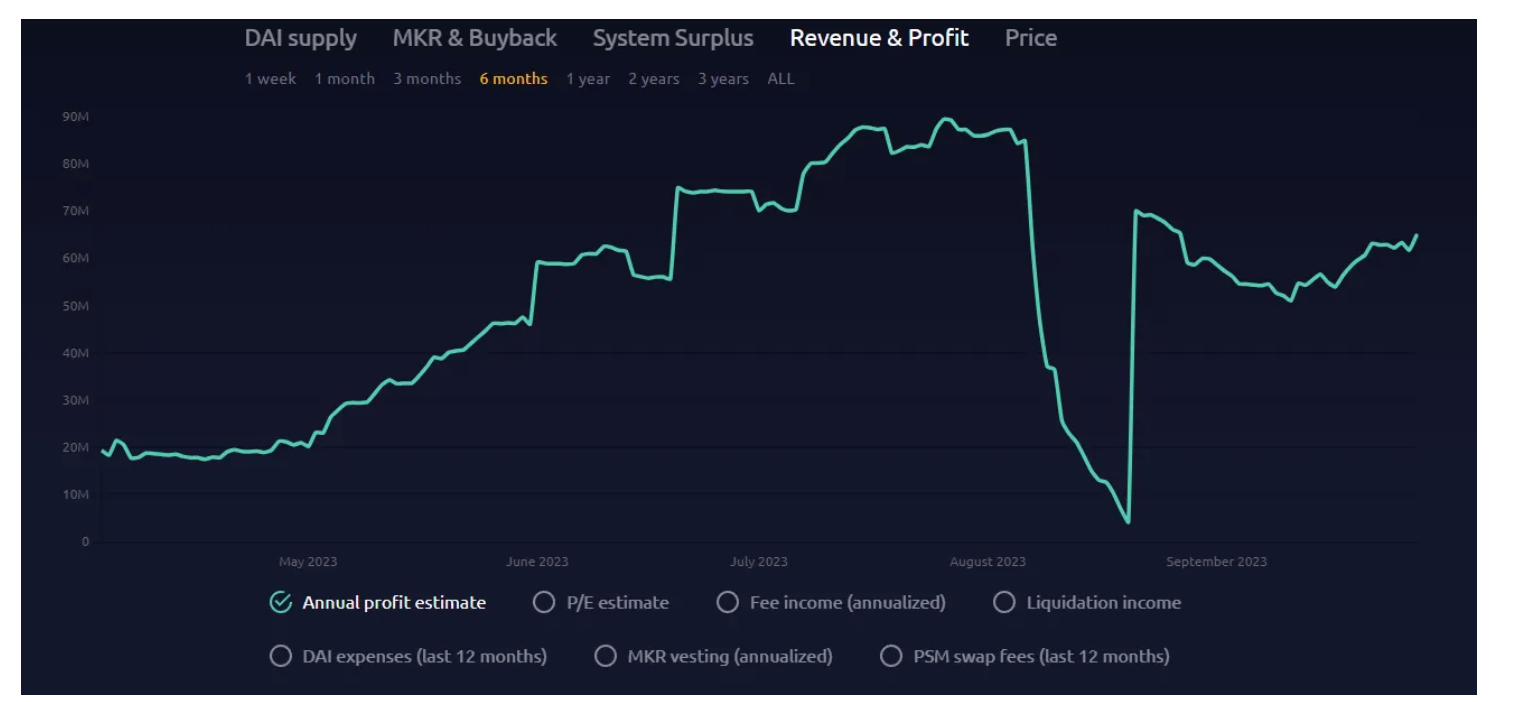The width and height of the screenshot is (1518, 702).
Task: Select DAI expenses (last 12 months)
Action: [281, 656]
